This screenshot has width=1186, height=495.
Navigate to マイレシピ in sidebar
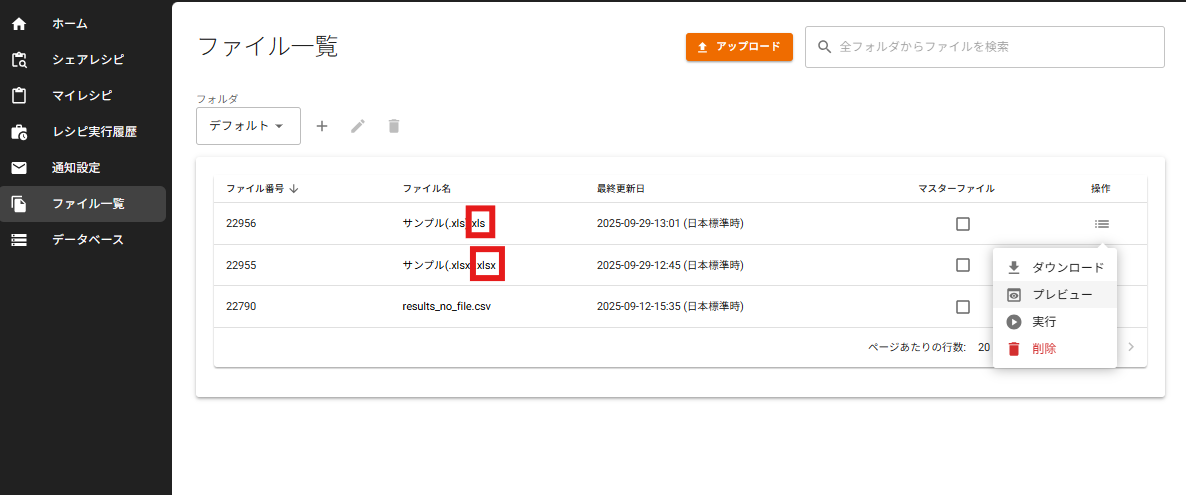click(82, 96)
